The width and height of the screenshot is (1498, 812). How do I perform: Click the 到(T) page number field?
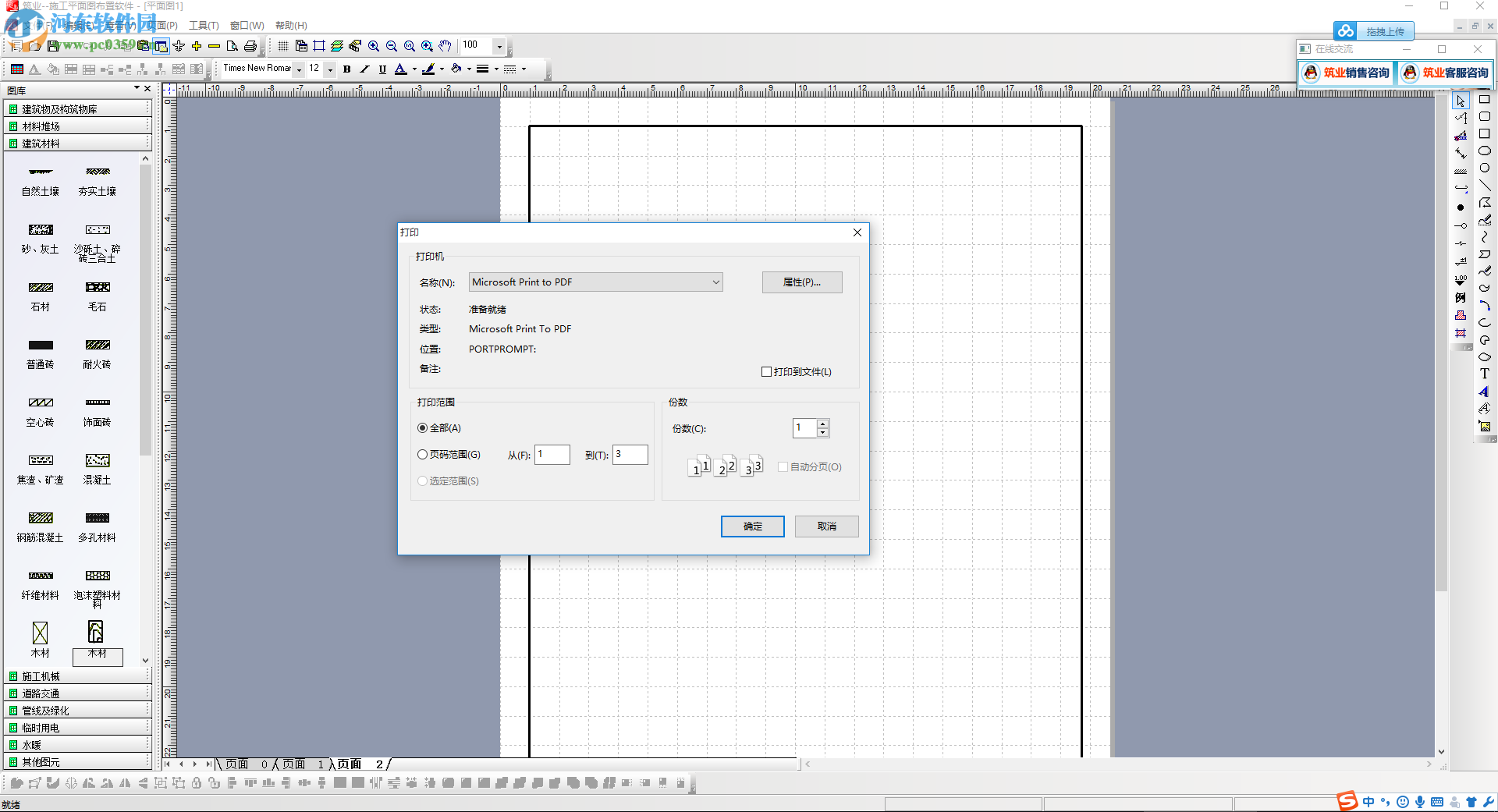tap(630, 455)
